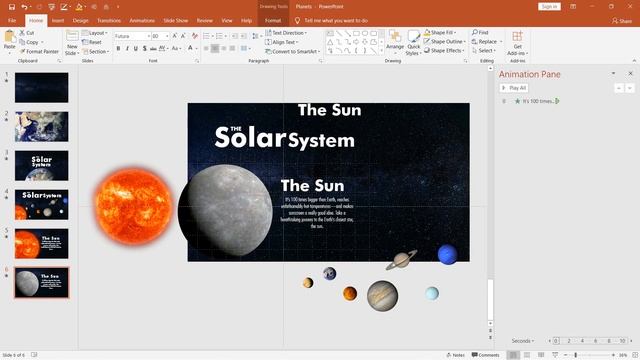Toggle underline formatting
640x360 pixels.
point(136,49)
